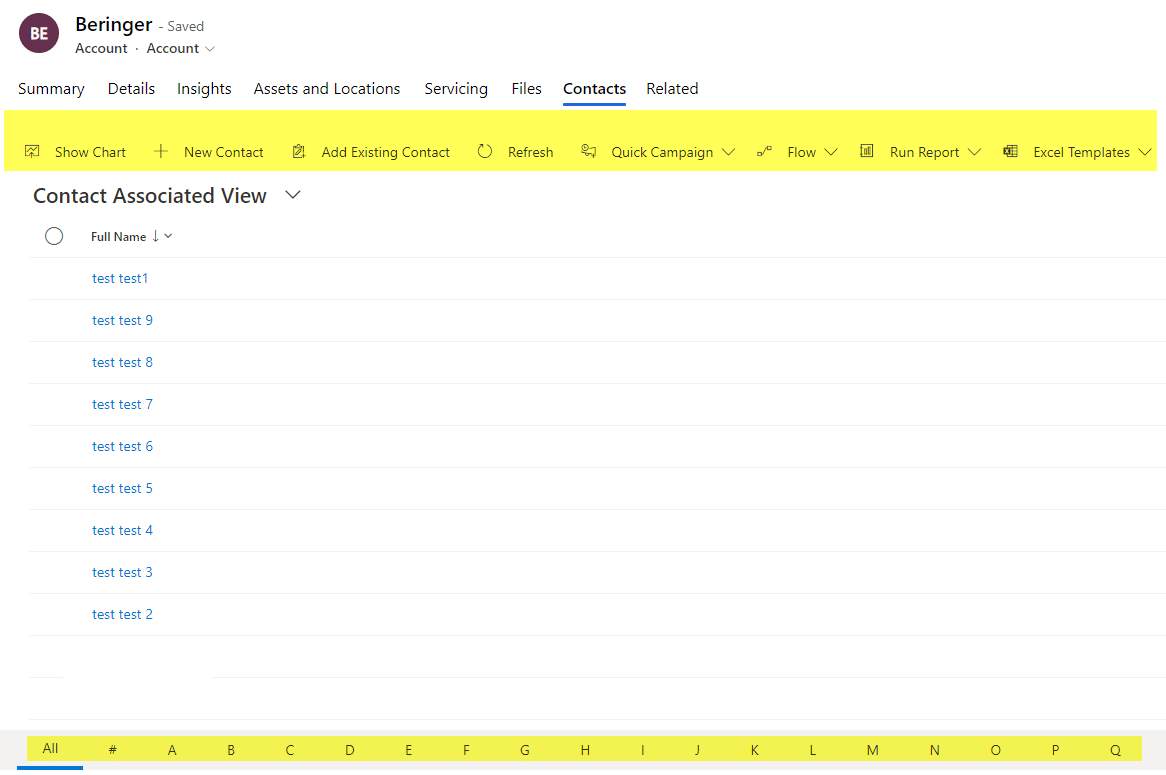Open the Quick Campaign tool
This screenshot has width=1166, height=775.
(x=589, y=151)
